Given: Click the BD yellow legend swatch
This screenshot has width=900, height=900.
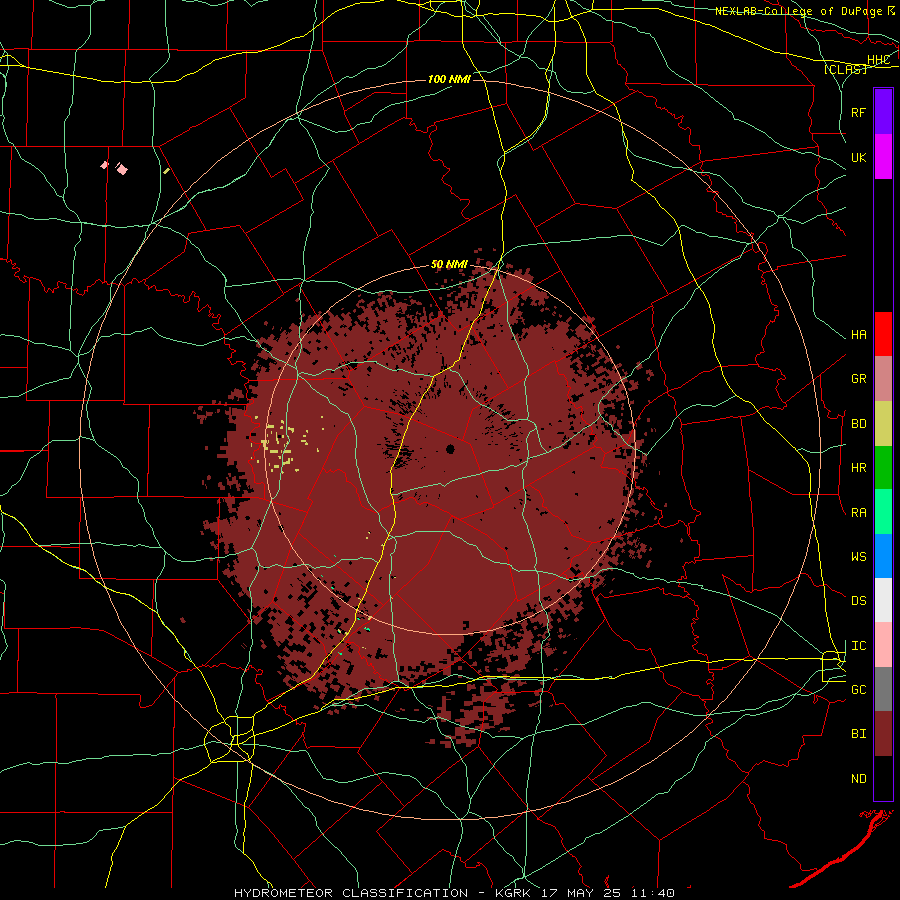Looking at the screenshot, I should tap(883, 424).
